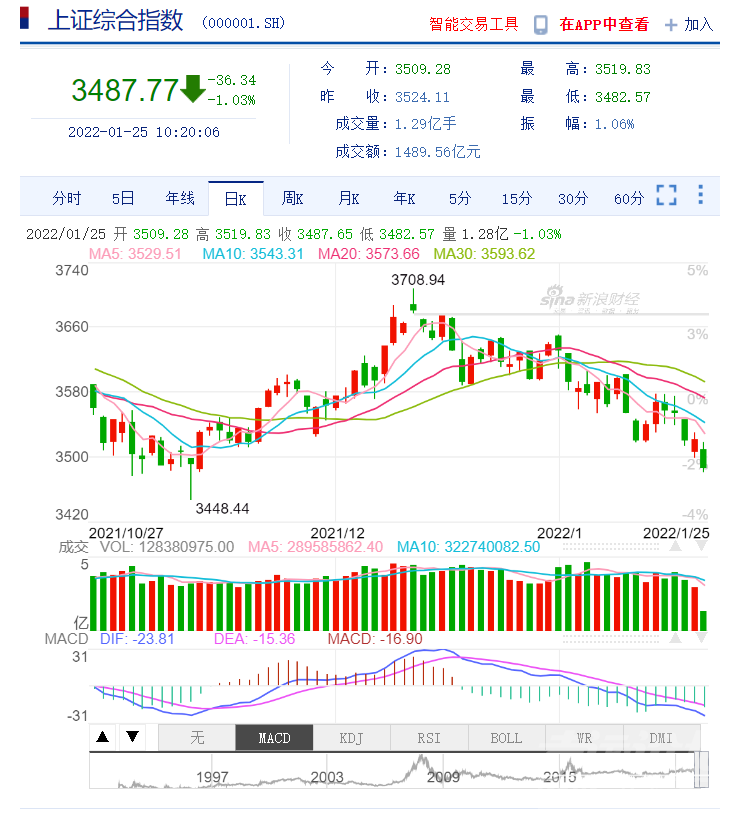Image resolution: width=743 pixels, height=814 pixels.
Task: Click the timeline range slider handle
Action: tap(702, 769)
